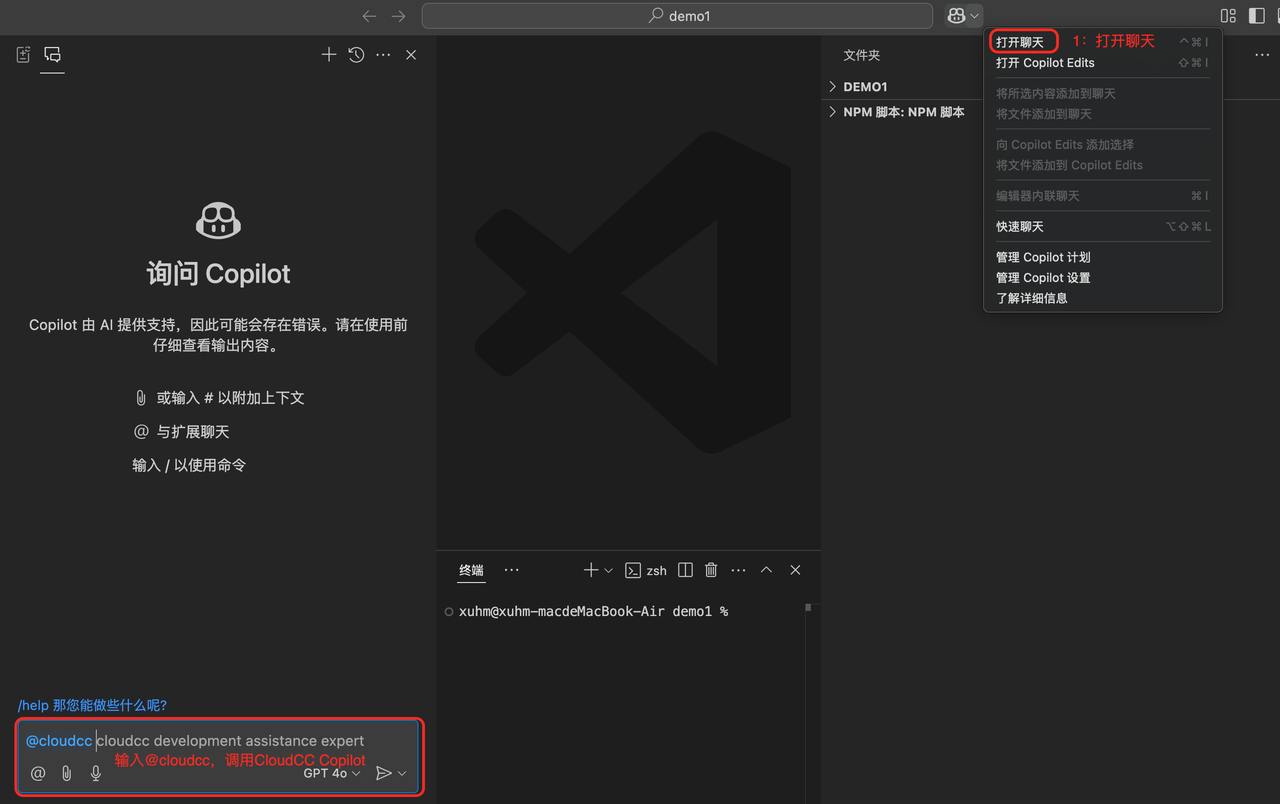Click the Copilot icon in title bar
The image size is (1280, 804).
tap(956, 15)
